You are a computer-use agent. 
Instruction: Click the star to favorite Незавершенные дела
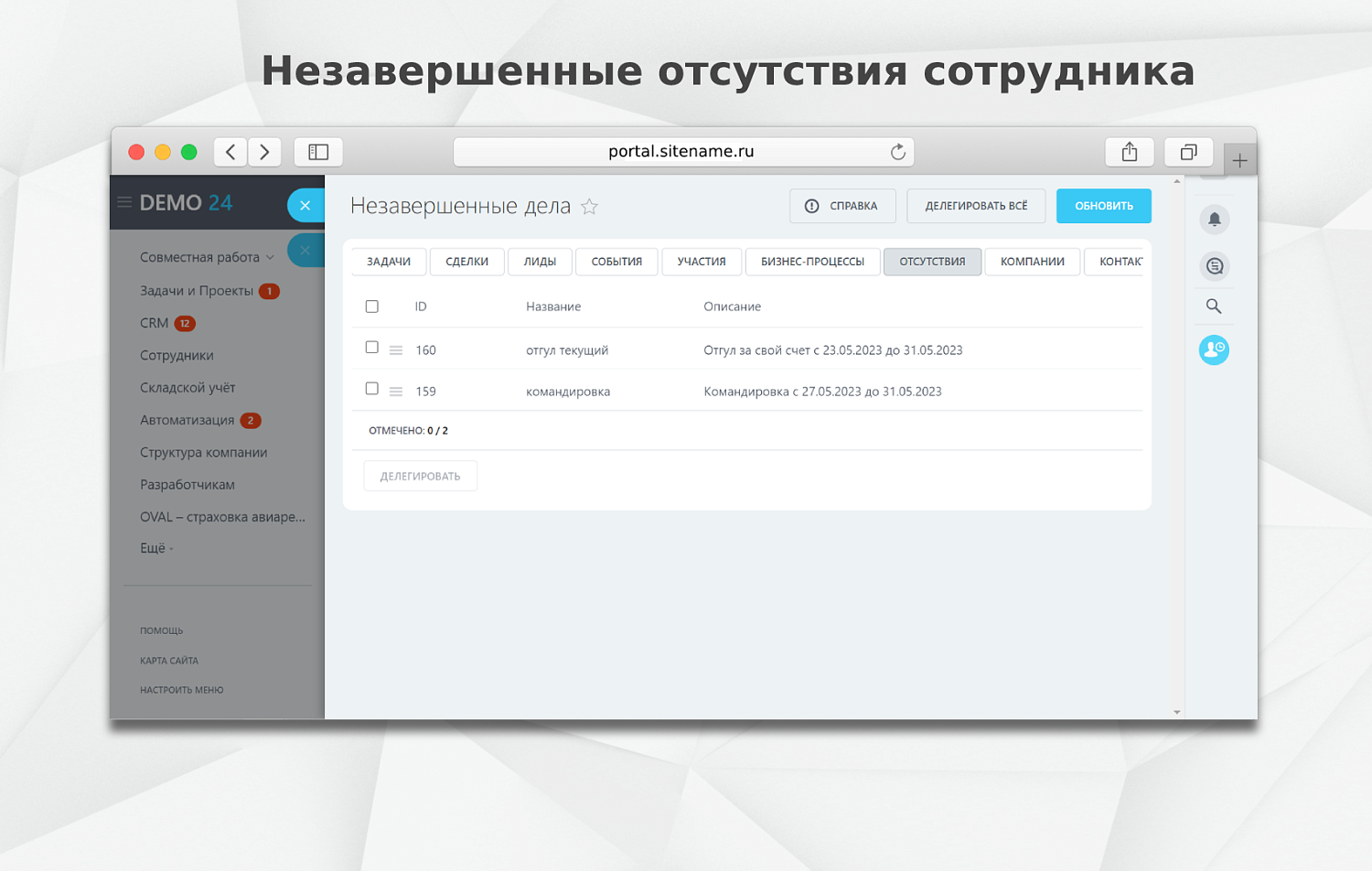[x=590, y=207]
